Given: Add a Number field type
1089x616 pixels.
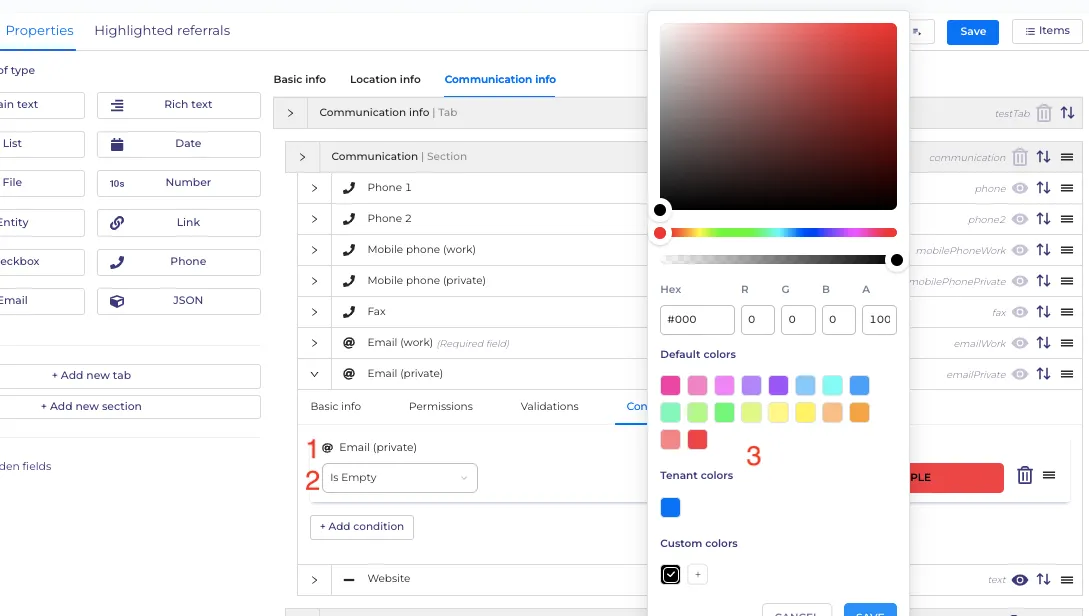Looking at the screenshot, I should (178, 183).
